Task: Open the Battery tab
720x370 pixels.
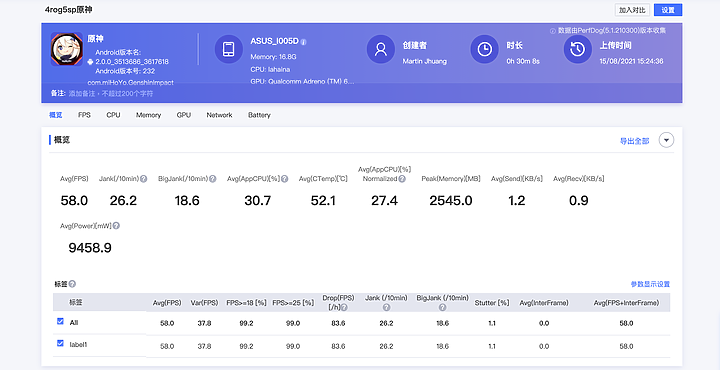Action: tap(259, 115)
